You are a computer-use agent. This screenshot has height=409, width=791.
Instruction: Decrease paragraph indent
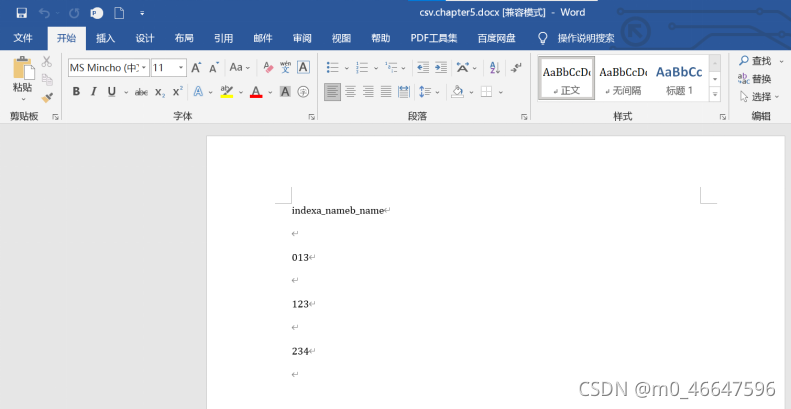click(x=423, y=68)
